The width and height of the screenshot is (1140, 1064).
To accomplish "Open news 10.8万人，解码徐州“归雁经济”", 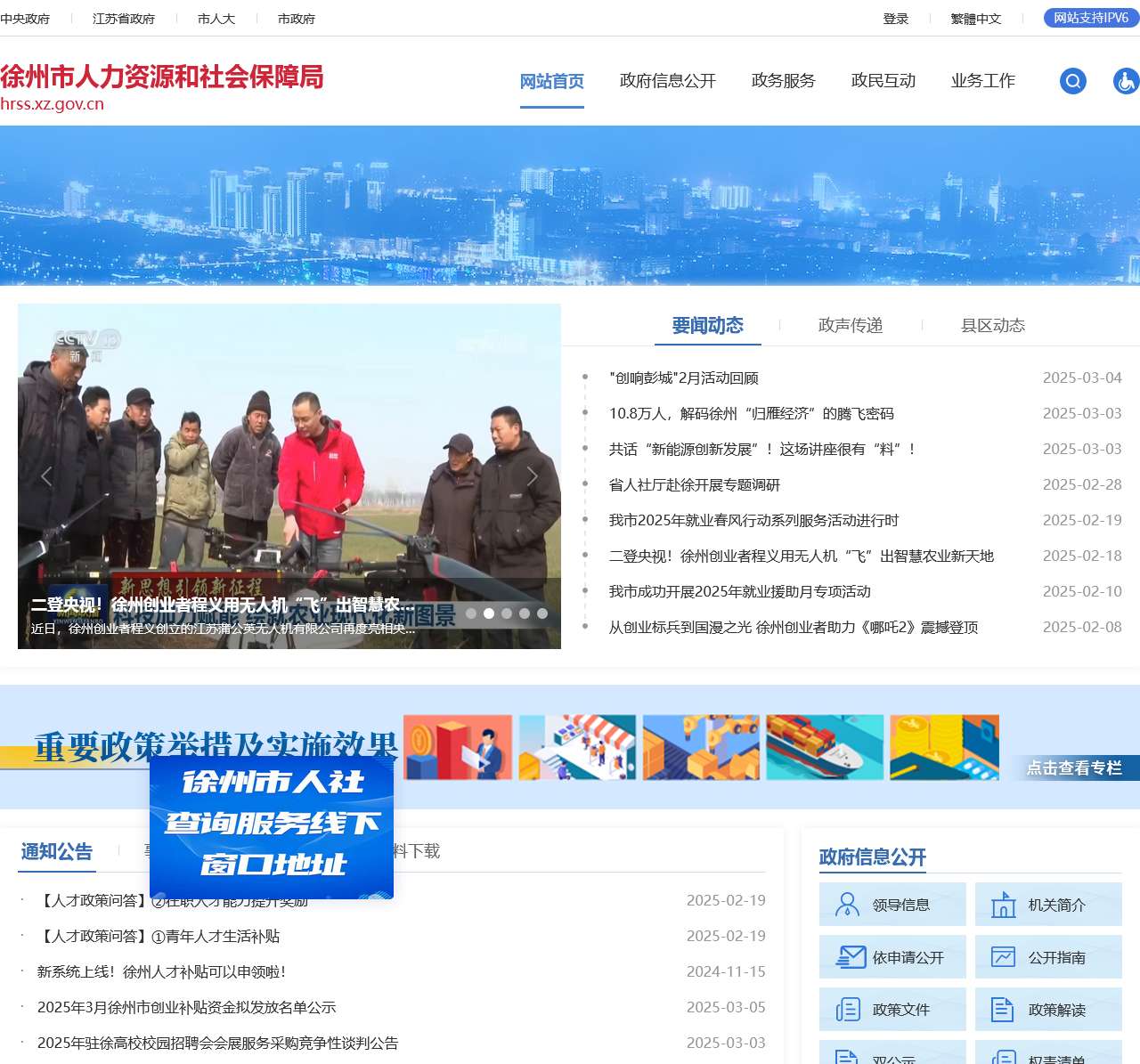I will coord(752,413).
